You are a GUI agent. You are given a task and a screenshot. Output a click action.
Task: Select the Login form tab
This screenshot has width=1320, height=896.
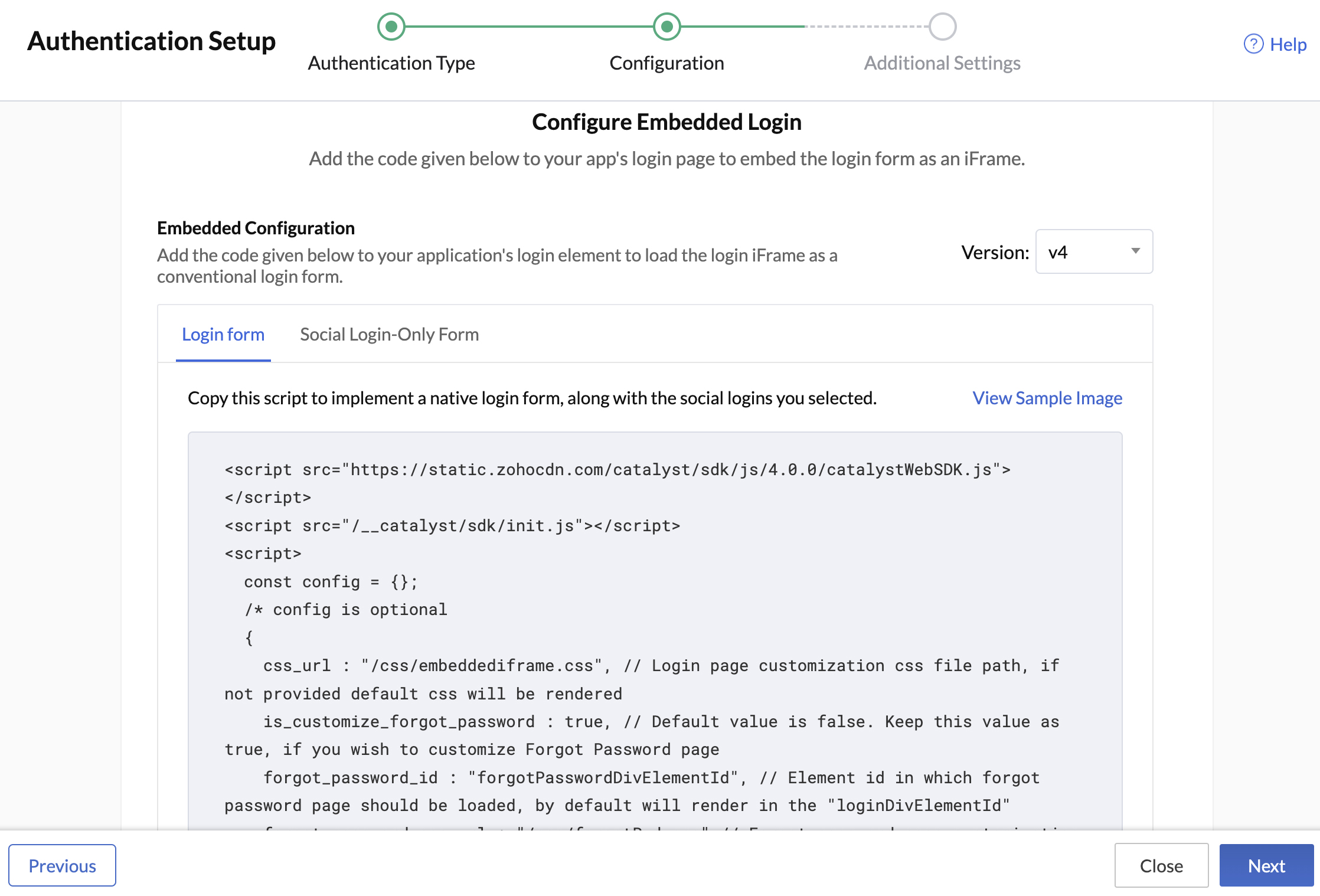223,334
